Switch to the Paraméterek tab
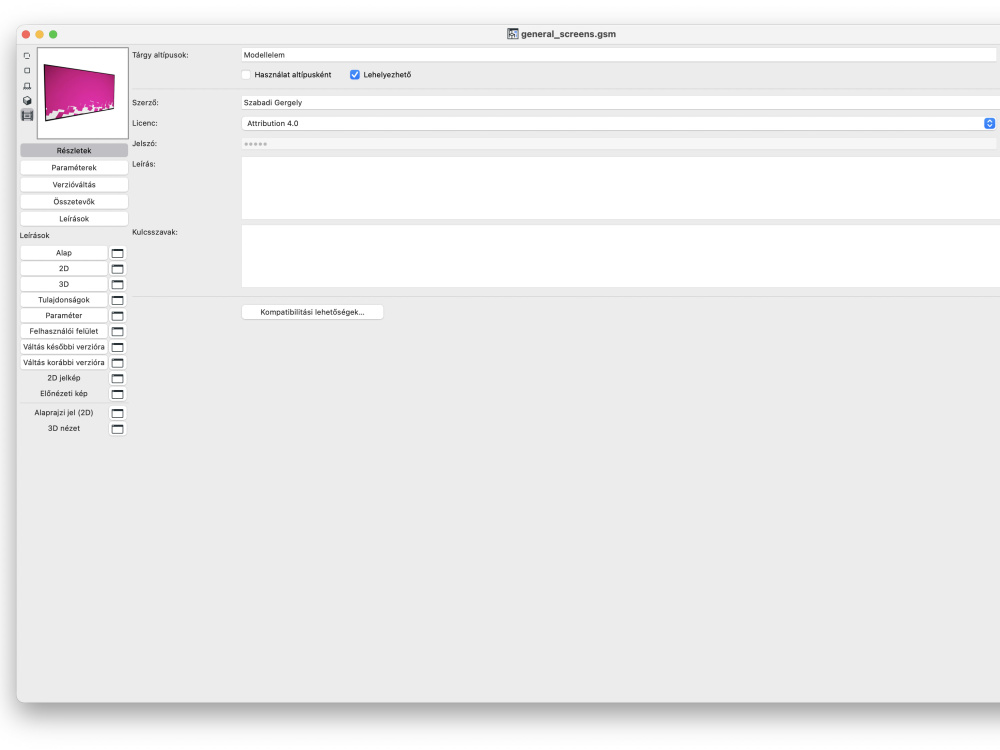The image size is (1000, 750). tap(74, 168)
